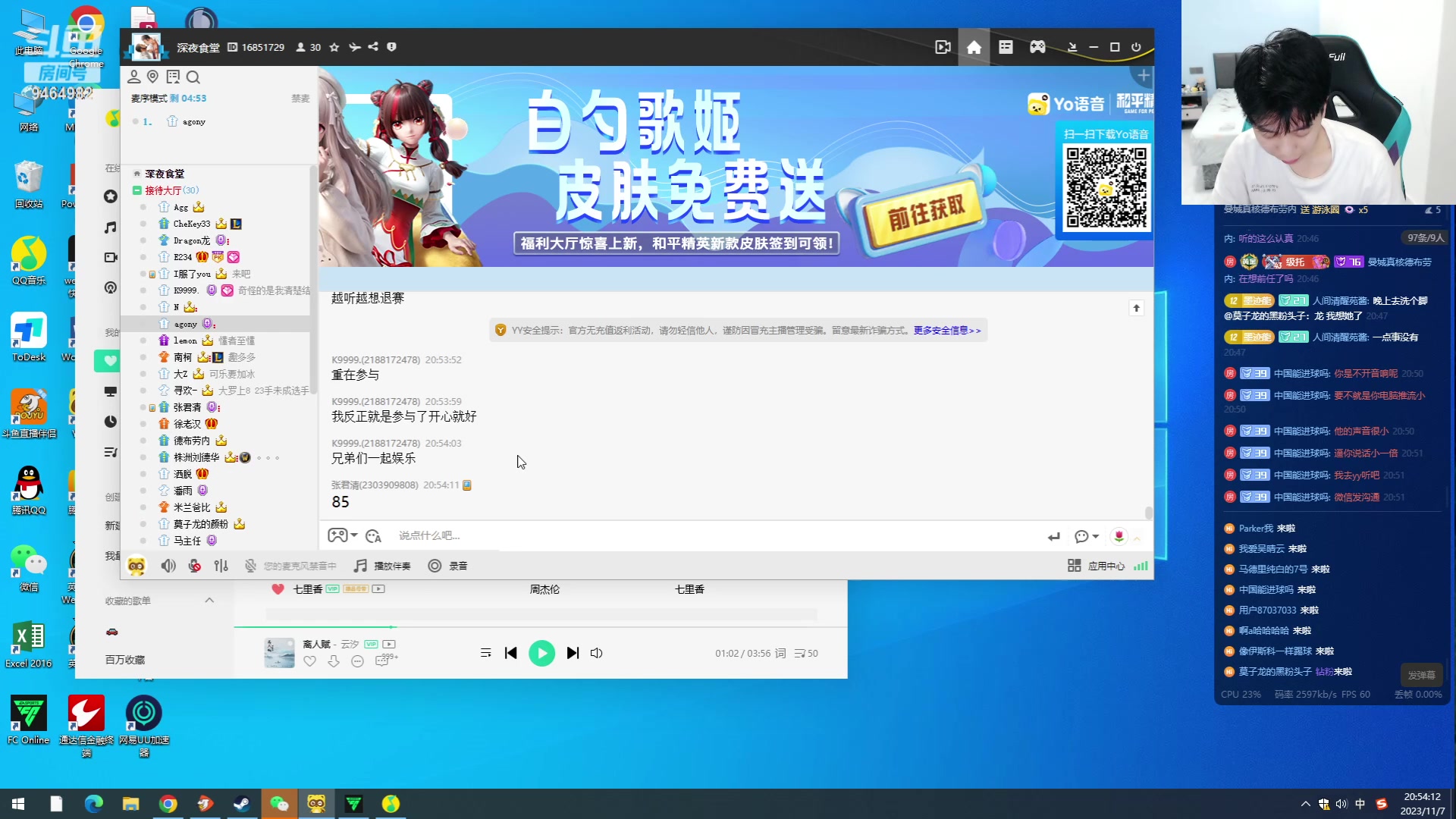Favorite the channel with the star icon

click(334, 47)
